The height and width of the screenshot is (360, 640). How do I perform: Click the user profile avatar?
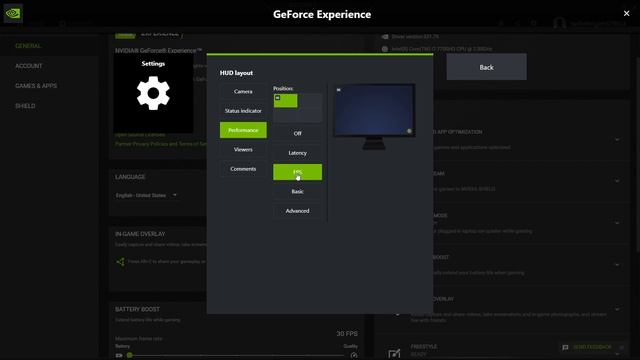click(559, 23)
